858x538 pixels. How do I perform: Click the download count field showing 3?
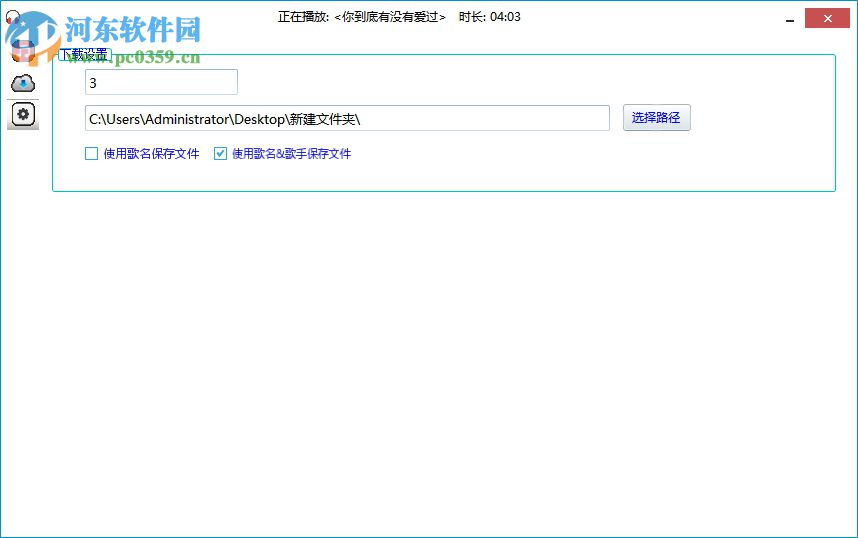(x=161, y=82)
